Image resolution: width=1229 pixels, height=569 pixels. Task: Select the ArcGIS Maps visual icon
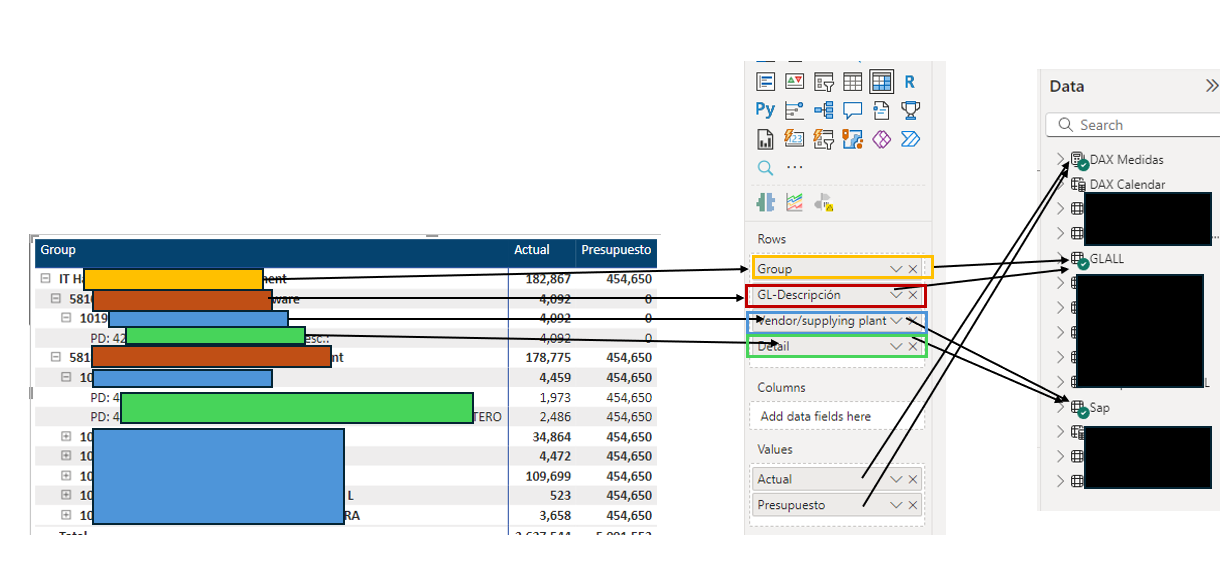[853, 139]
